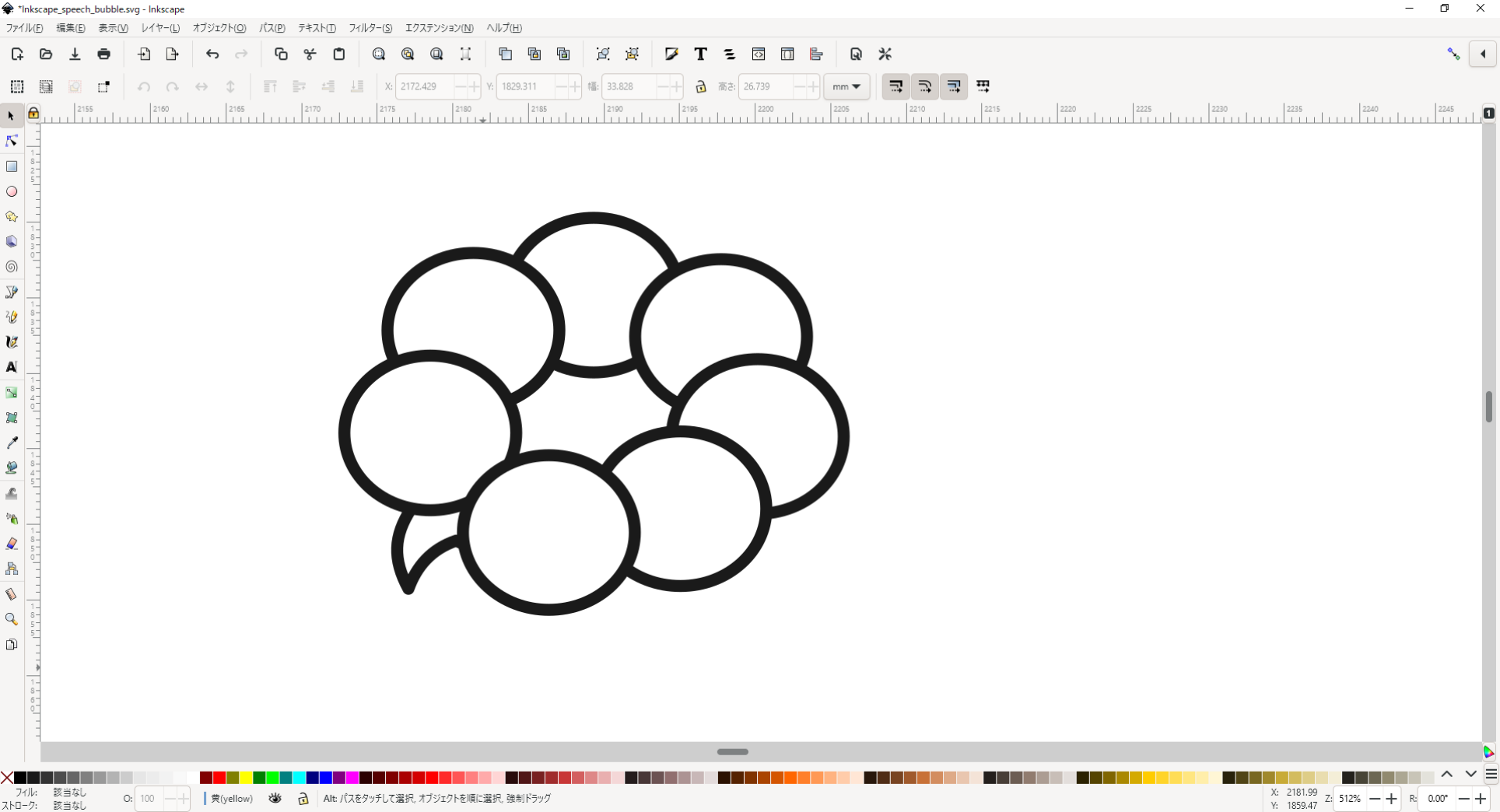Open the Text and Font dialog
This screenshot has height=812, width=1500.
[x=700, y=54]
